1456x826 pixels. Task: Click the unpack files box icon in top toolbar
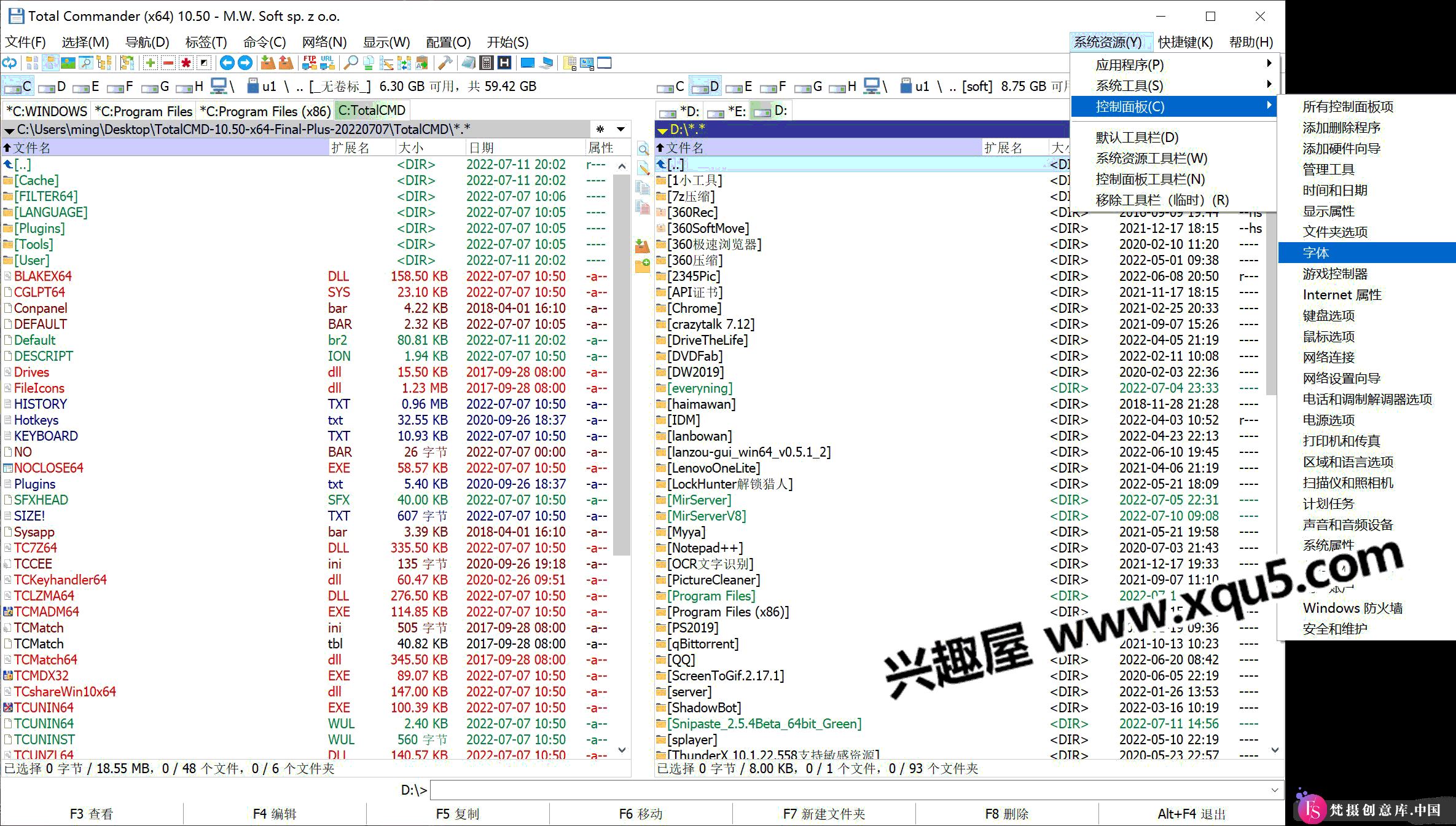click(286, 63)
